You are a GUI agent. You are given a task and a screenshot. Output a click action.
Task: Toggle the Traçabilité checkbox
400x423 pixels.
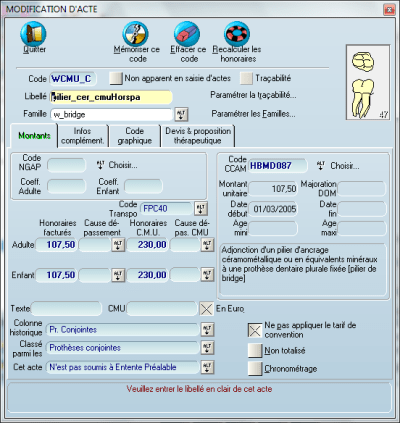tap(246, 78)
